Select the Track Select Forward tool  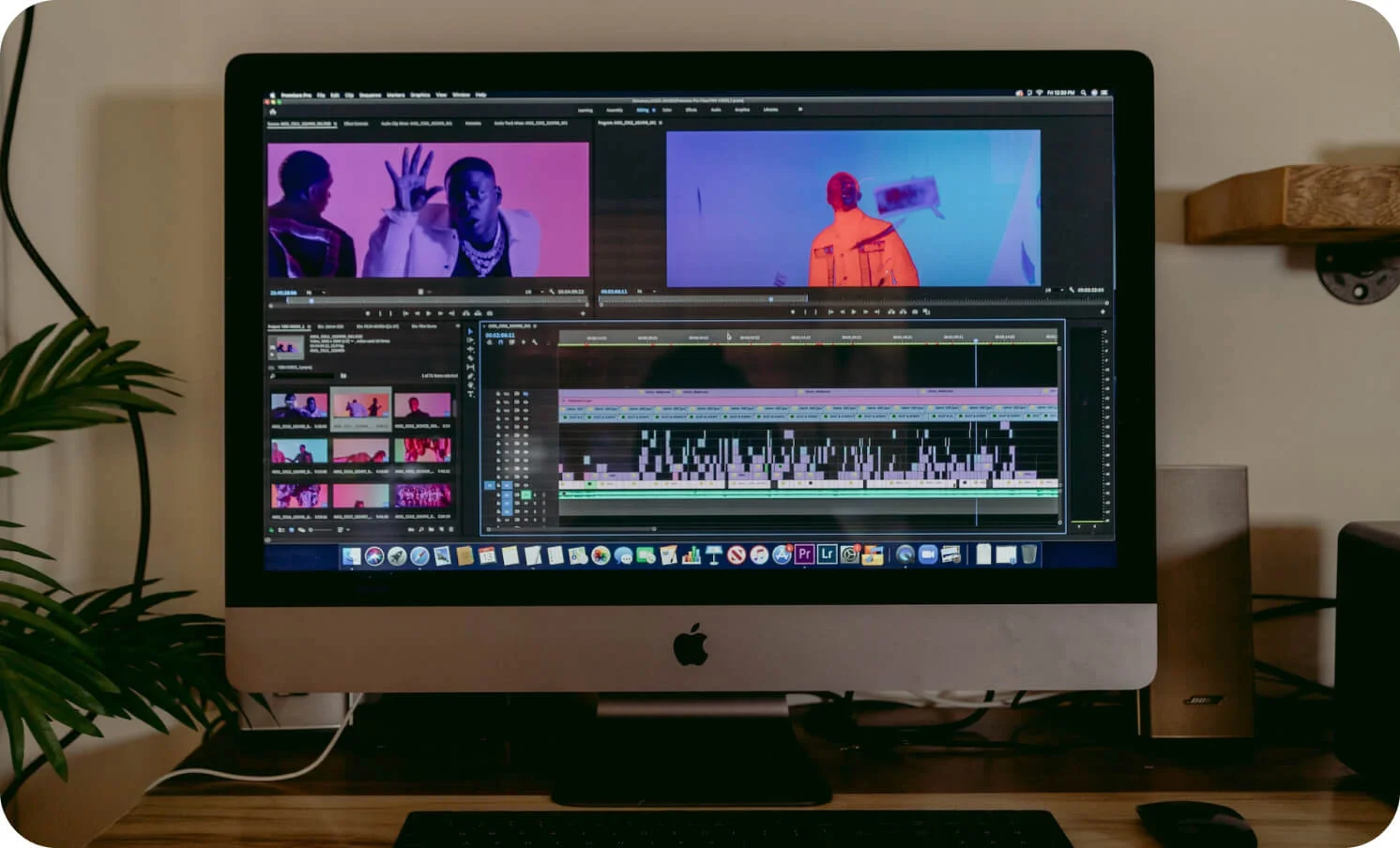coord(470,341)
